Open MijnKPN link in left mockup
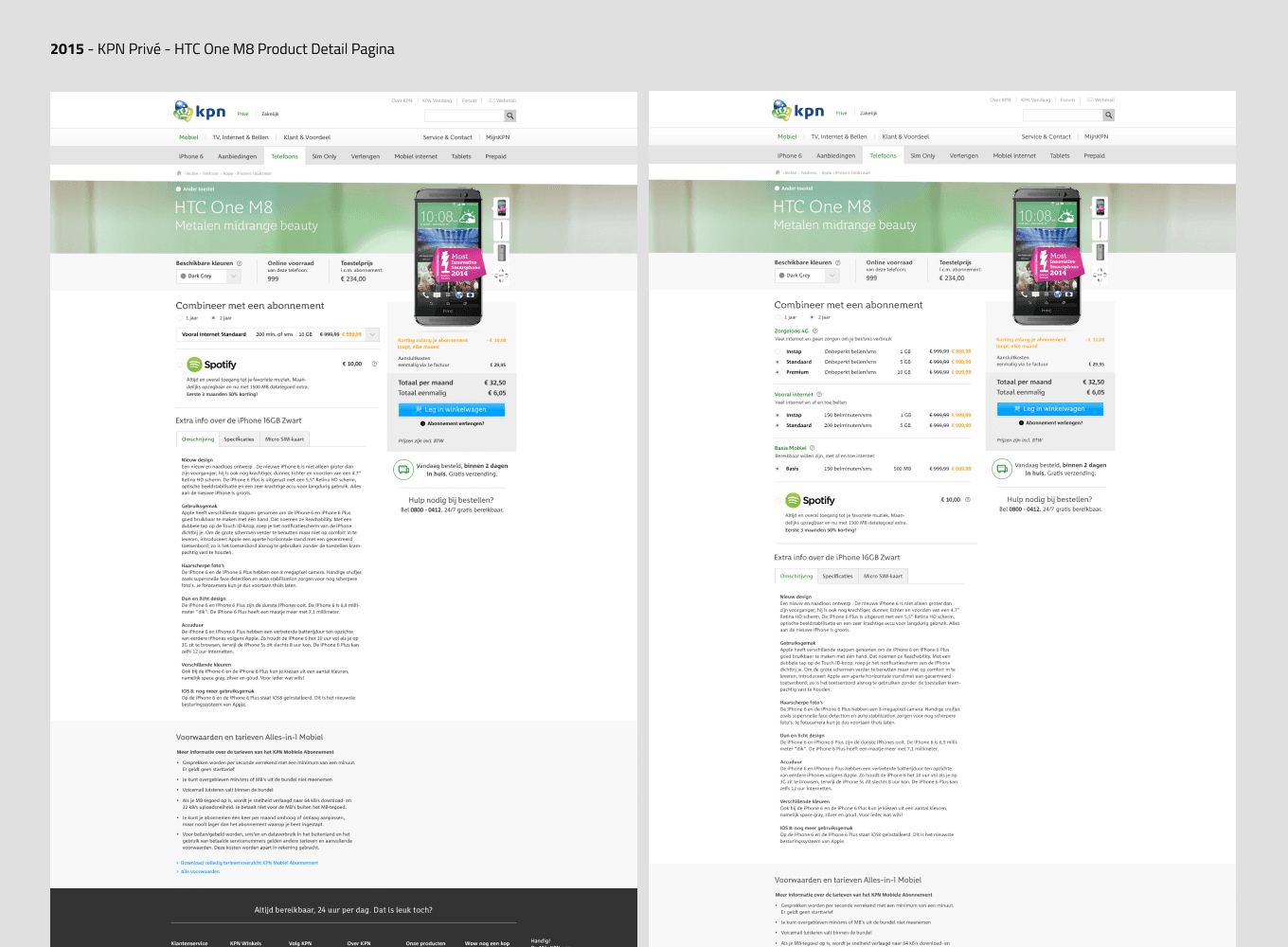This screenshot has width=1288, height=947. click(497, 137)
